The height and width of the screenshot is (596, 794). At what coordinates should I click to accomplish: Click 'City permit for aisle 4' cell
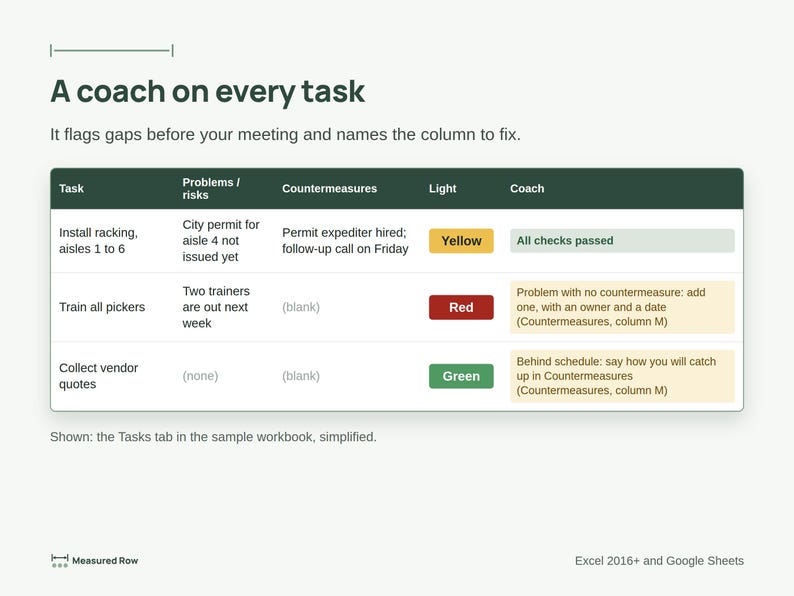click(x=221, y=241)
